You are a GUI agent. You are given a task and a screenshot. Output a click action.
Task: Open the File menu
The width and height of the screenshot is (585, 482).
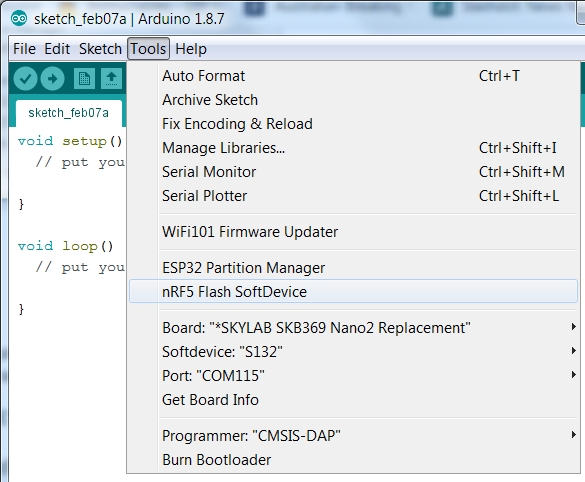(24, 49)
